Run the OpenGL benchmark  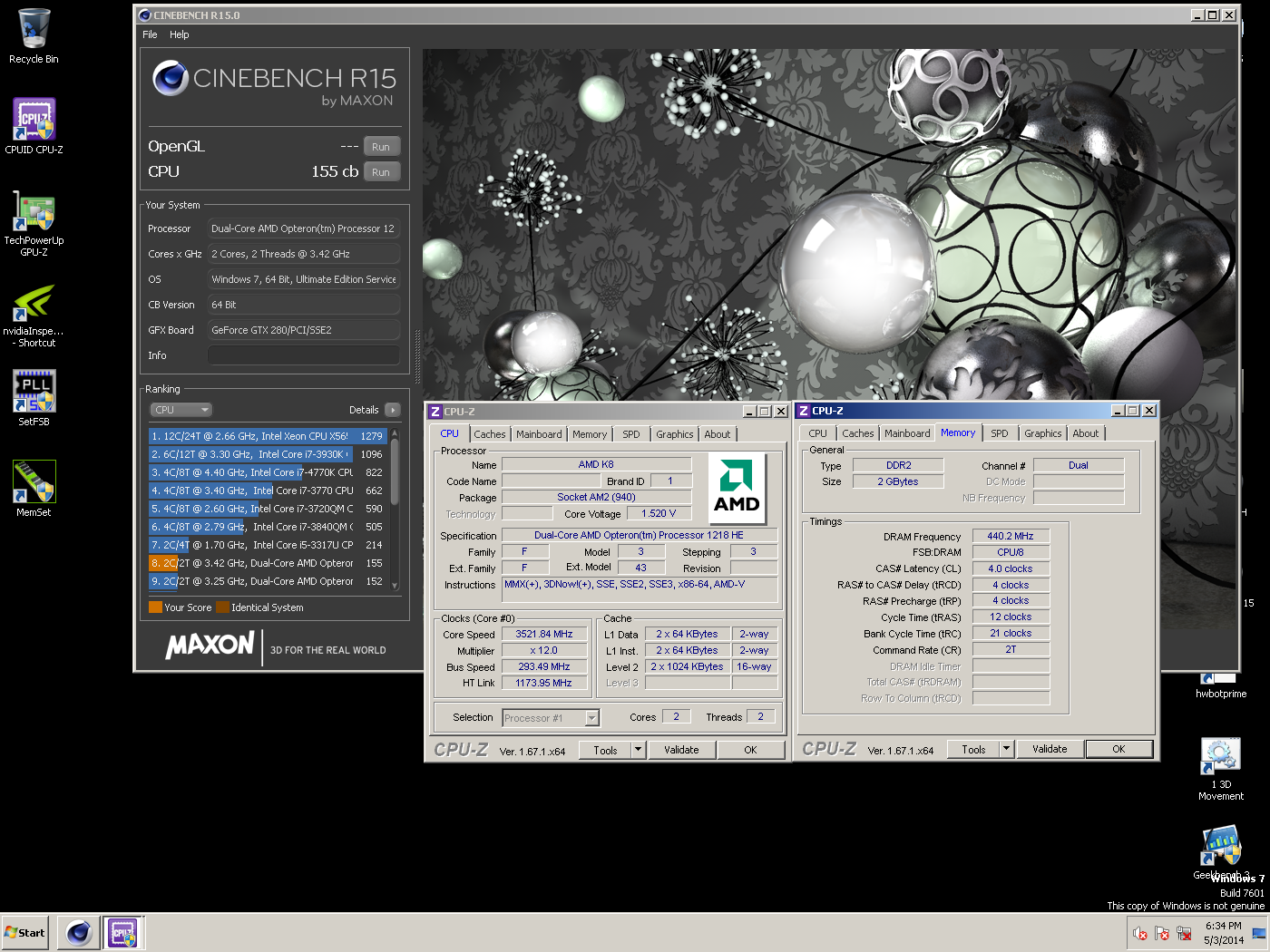[x=381, y=147]
